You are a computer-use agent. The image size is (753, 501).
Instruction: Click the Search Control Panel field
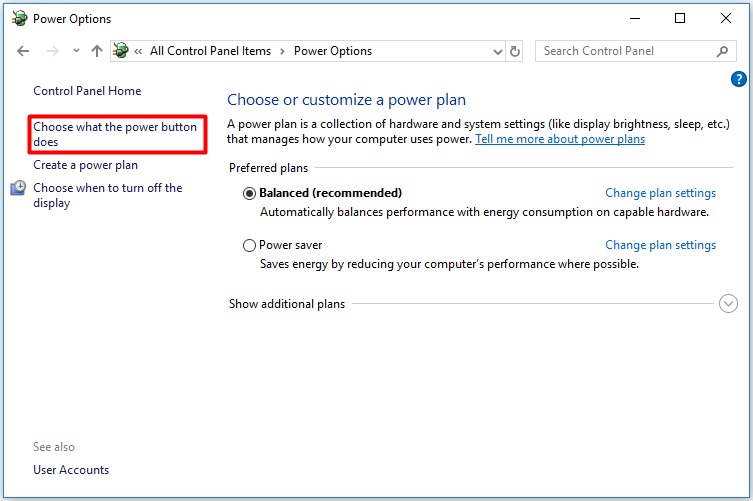[635, 51]
